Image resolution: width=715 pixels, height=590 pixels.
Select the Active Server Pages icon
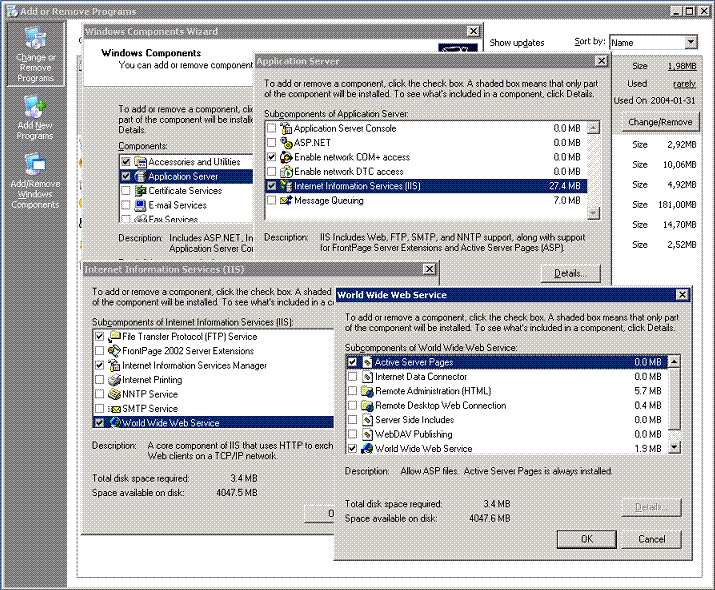367,362
